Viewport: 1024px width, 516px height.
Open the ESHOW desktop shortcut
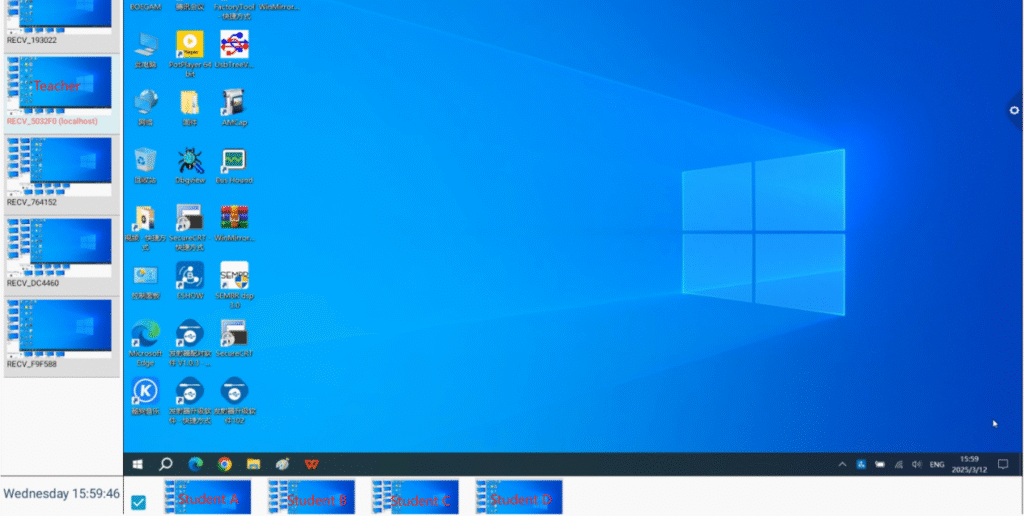click(190, 276)
